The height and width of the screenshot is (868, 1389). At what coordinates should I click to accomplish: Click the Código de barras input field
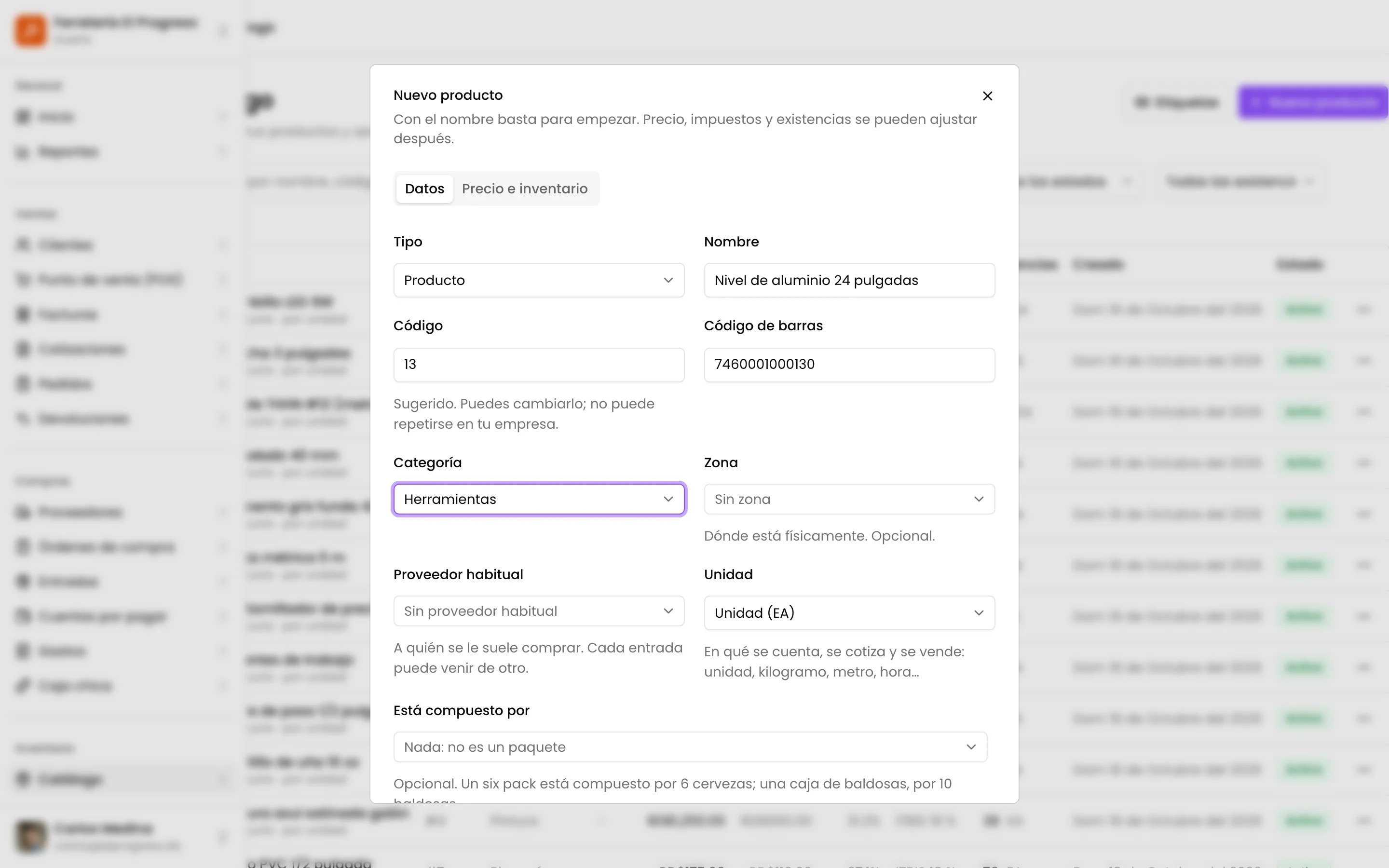click(849, 365)
